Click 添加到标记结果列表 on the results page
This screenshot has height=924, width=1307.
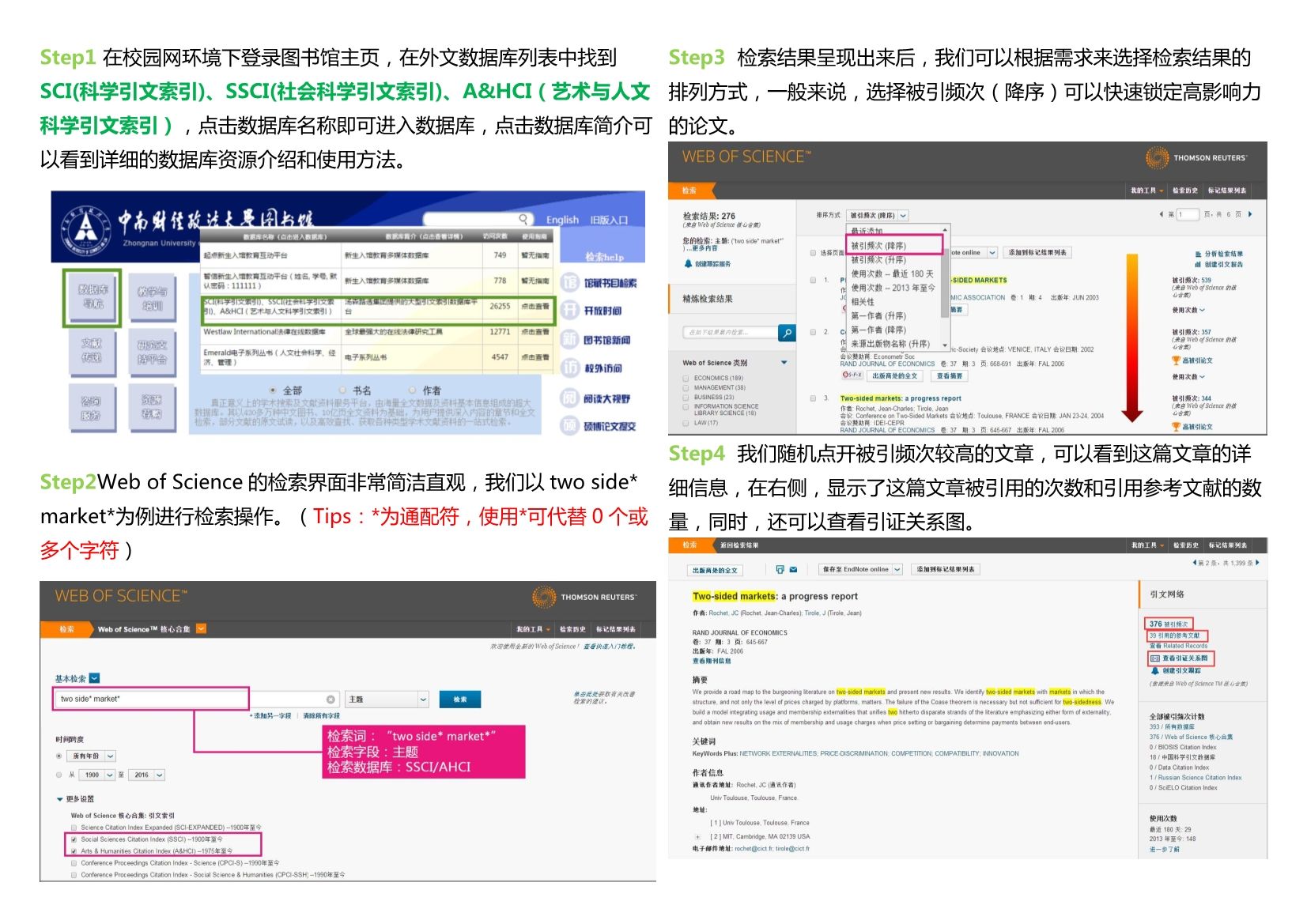(x=1037, y=252)
